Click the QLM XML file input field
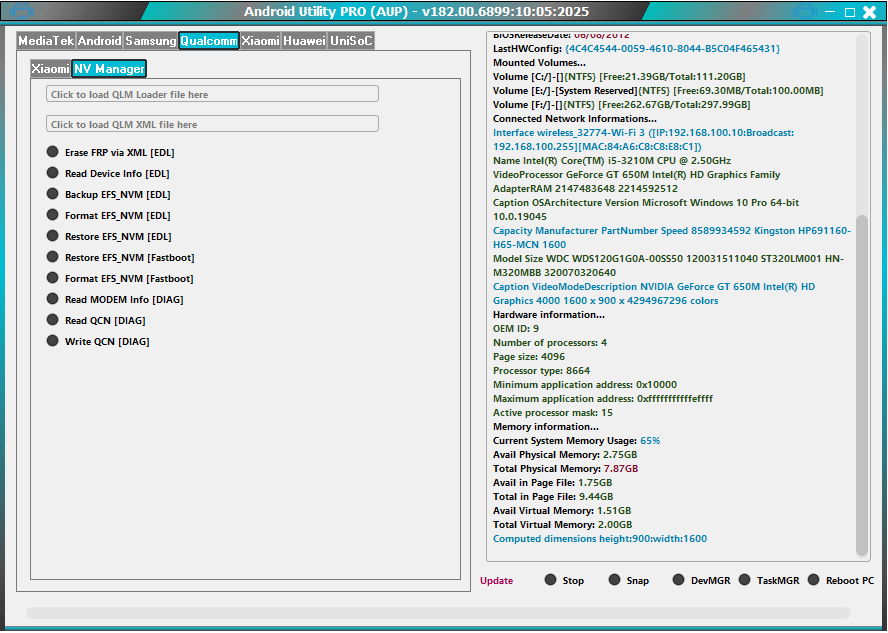Viewport: 888px width, 633px height. (212, 124)
